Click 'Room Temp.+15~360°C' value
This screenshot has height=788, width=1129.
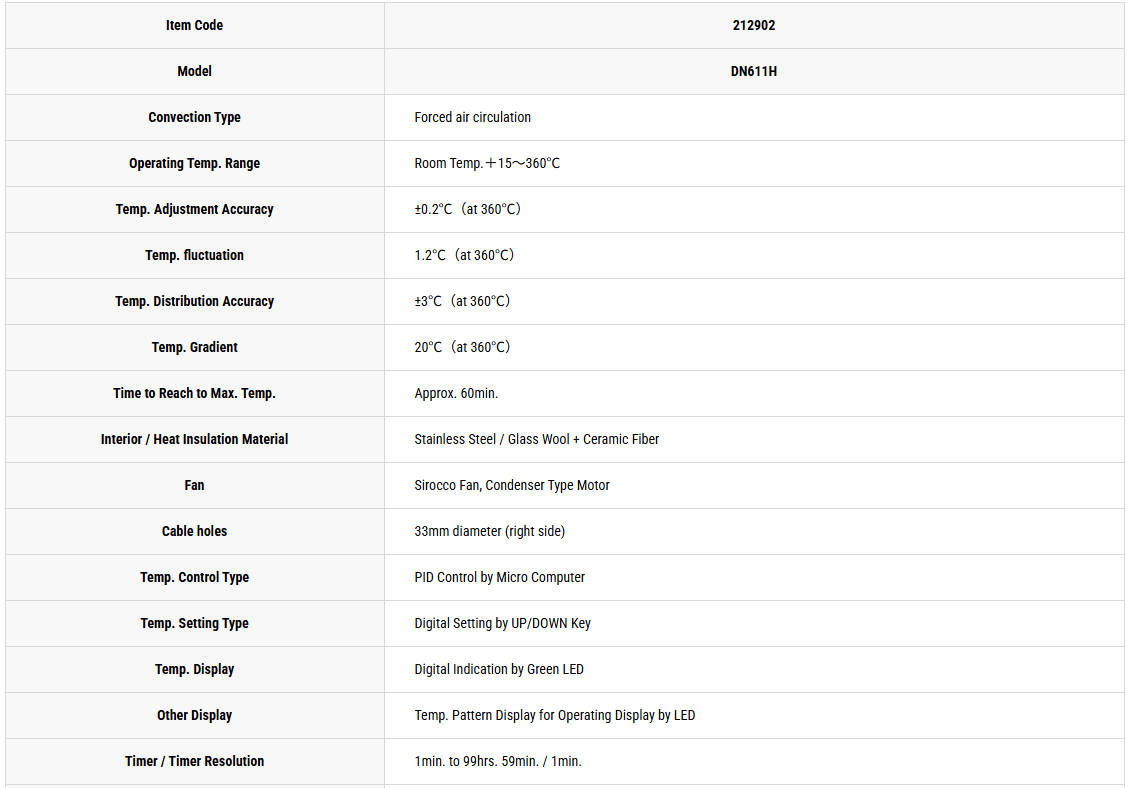tap(487, 164)
